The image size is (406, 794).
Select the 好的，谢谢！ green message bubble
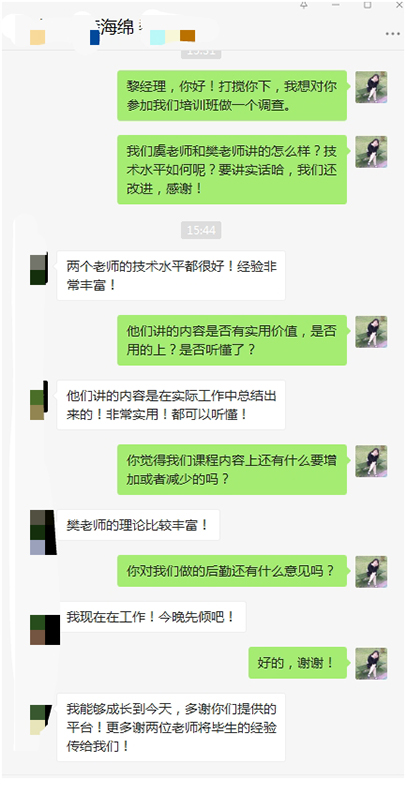[x=298, y=663]
